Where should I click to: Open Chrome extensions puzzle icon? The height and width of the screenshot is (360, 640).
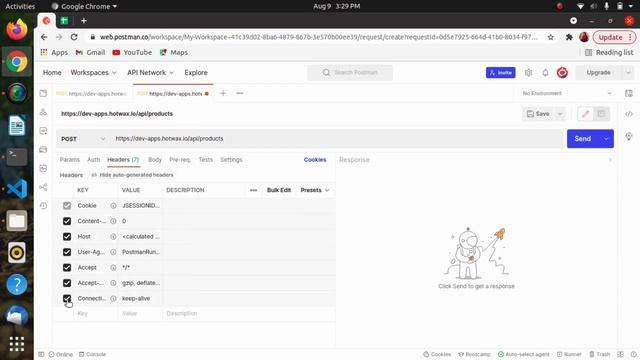tap(569, 37)
